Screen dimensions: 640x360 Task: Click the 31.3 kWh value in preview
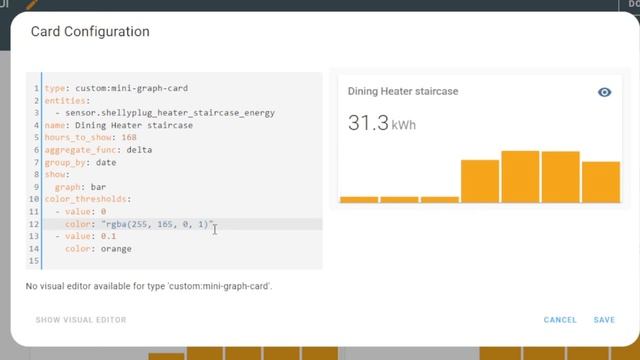point(382,123)
